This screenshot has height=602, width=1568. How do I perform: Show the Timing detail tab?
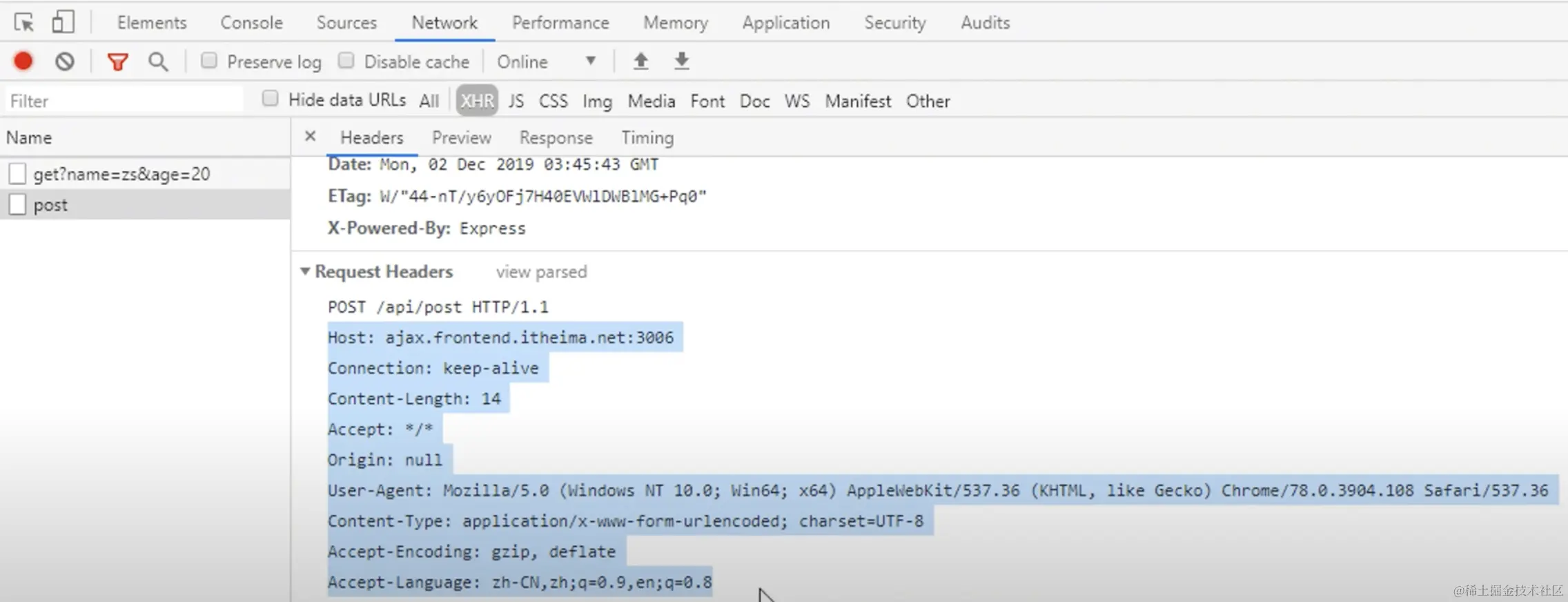tap(647, 137)
